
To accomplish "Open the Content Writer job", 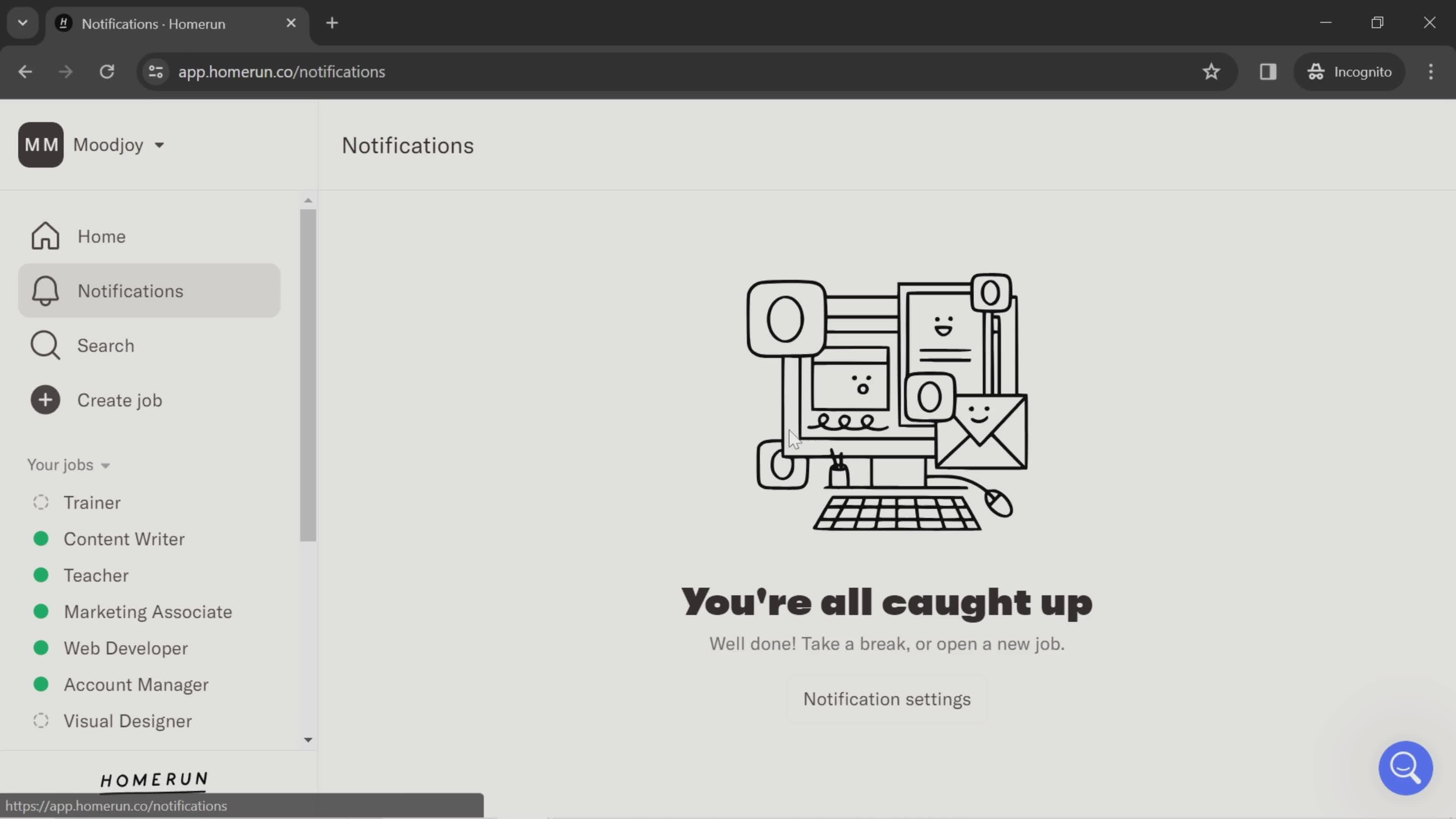I will point(124,539).
